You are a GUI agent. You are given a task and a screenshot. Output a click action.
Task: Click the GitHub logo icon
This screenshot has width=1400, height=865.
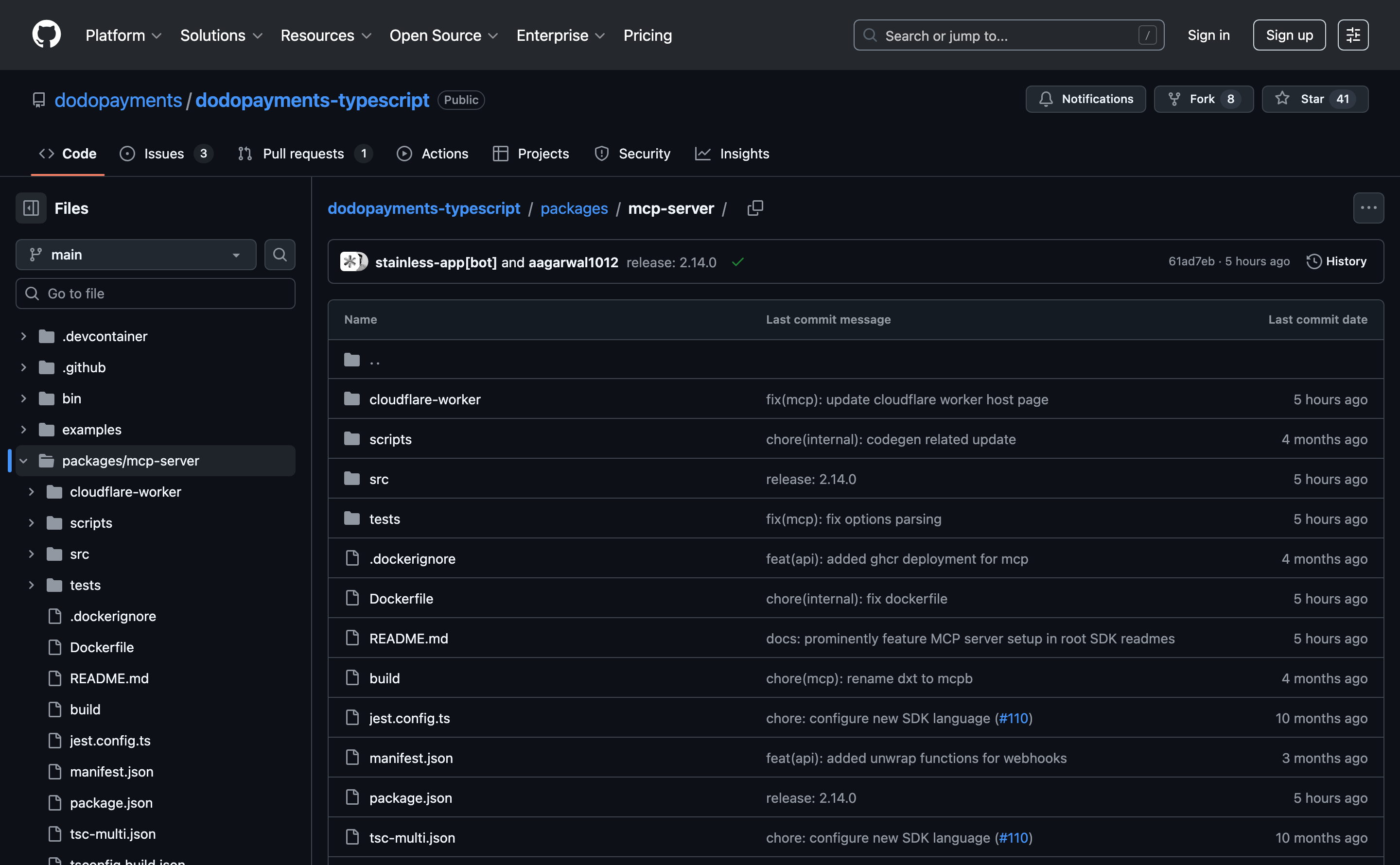pyautogui.click(x=46, y=35)
